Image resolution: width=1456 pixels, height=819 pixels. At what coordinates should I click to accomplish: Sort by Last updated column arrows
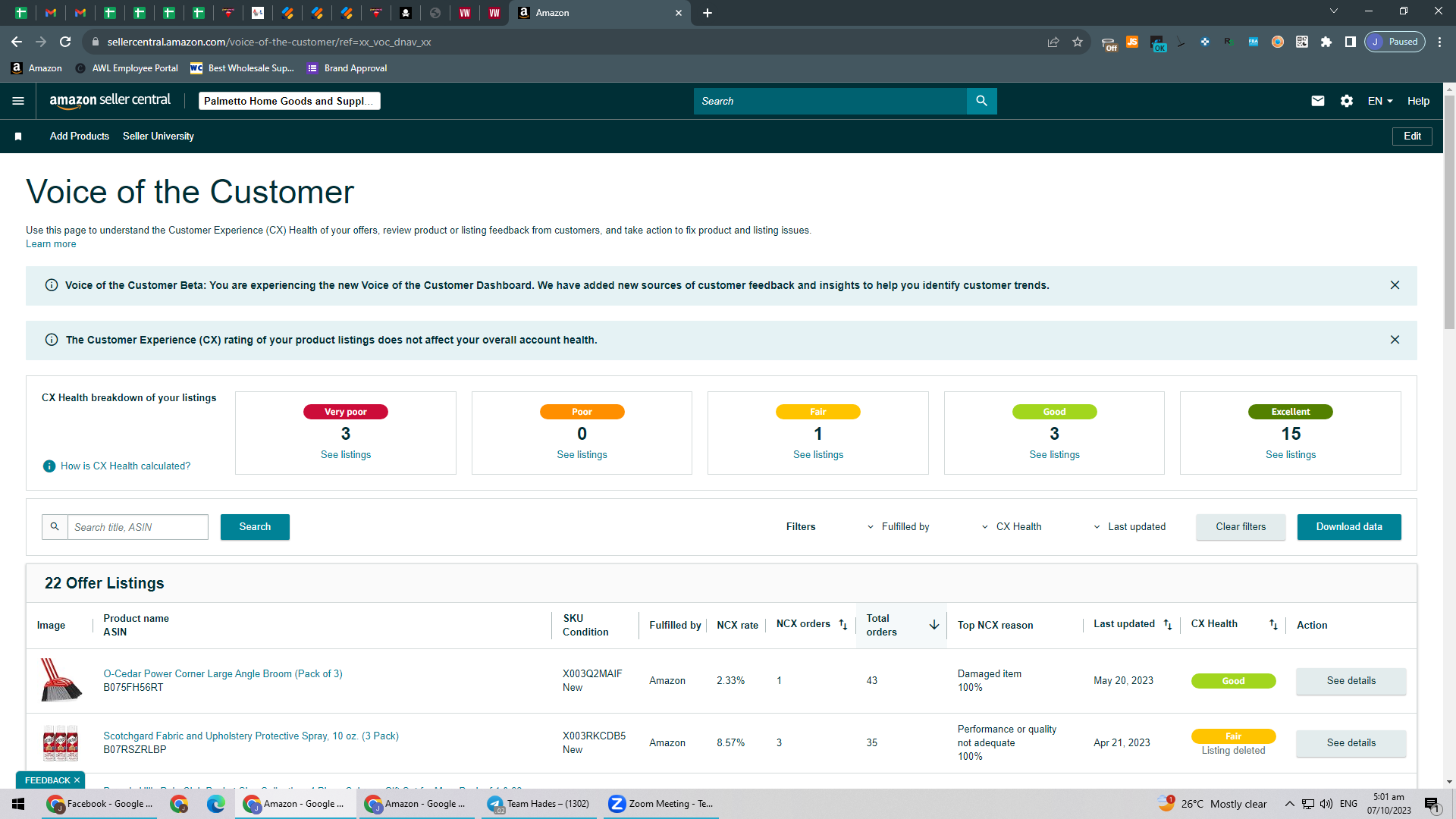(1168, 625)
